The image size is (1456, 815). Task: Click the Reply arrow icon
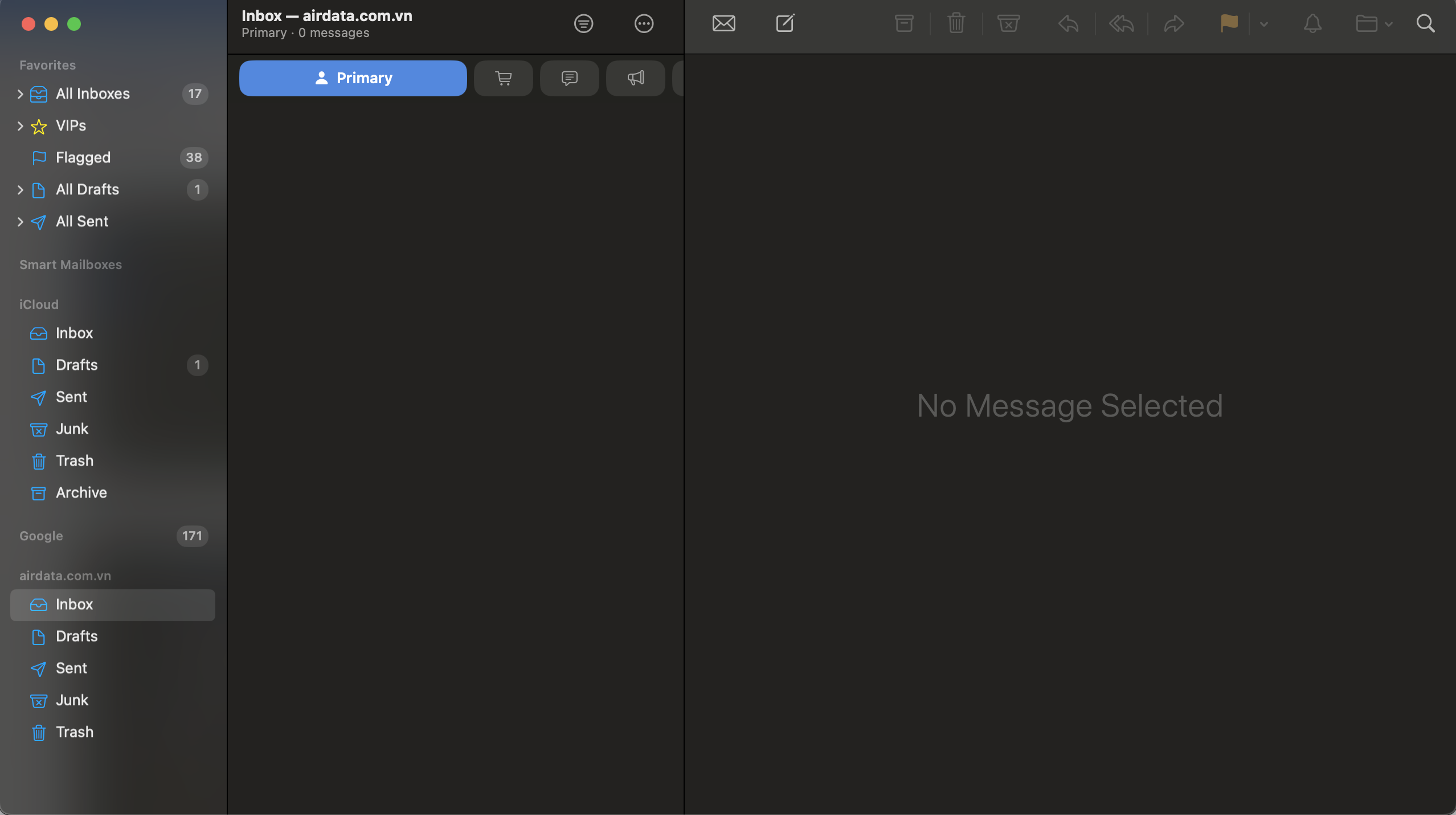pyautogui.click(x=1068, y=24)
